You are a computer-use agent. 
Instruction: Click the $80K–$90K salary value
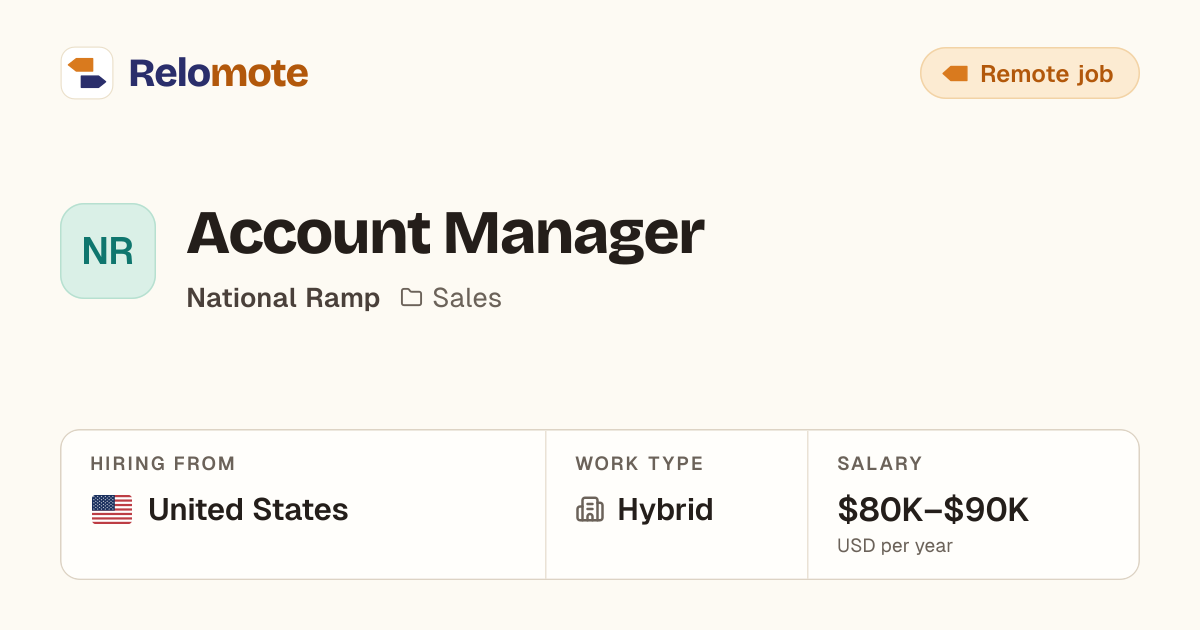coord(933,510)
